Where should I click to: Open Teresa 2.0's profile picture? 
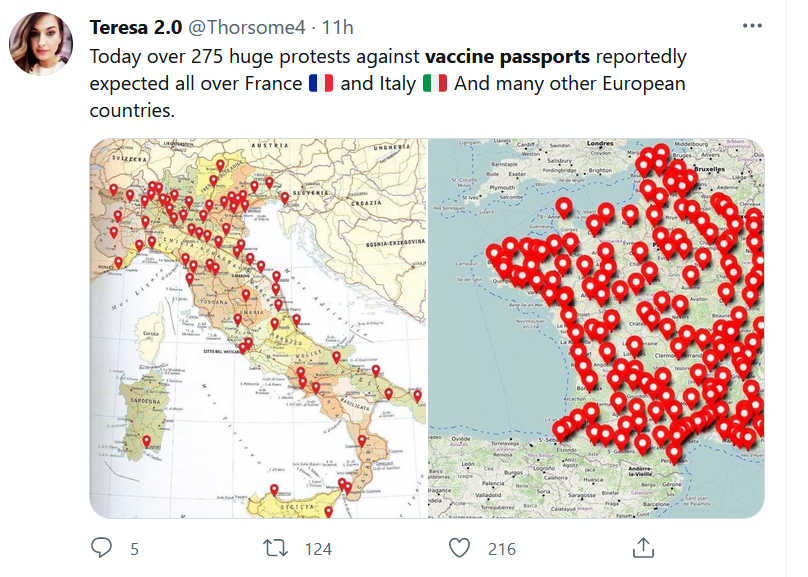tap(41, 45)
